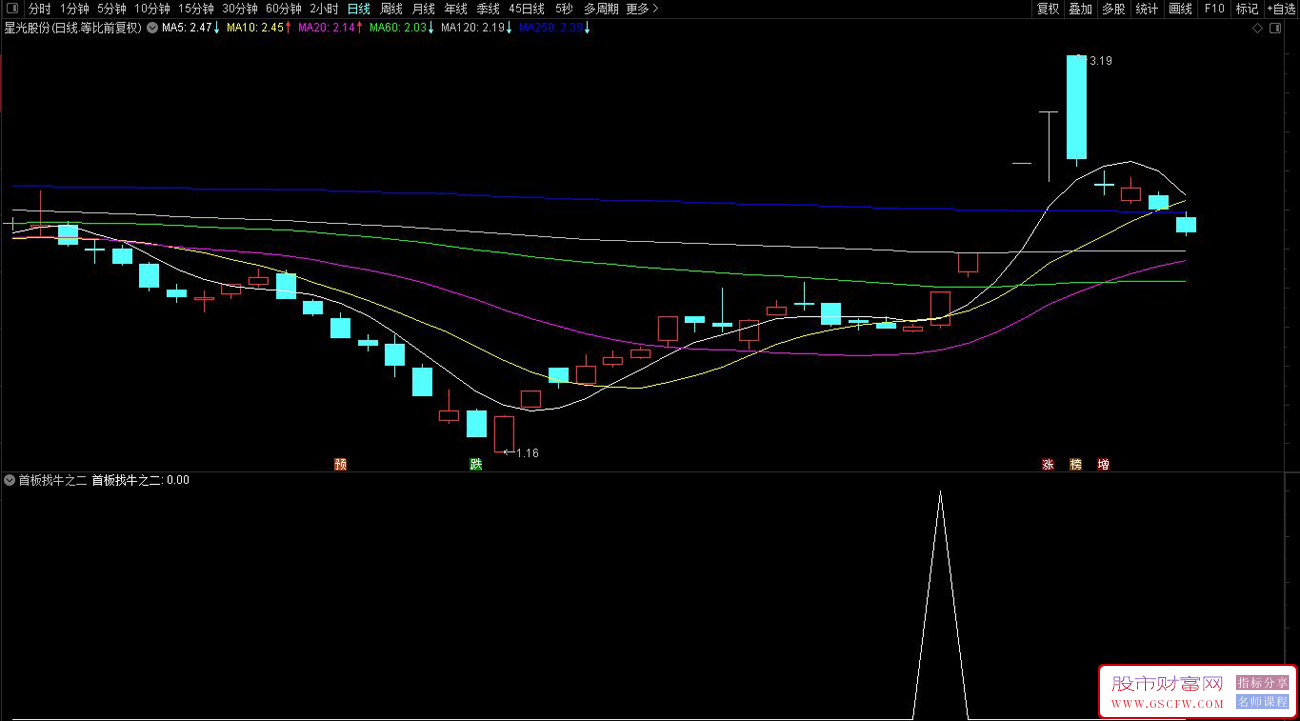Click the red candle at 1.16 low
This screenshot has height=721, width=1300.
pos(503,434)
